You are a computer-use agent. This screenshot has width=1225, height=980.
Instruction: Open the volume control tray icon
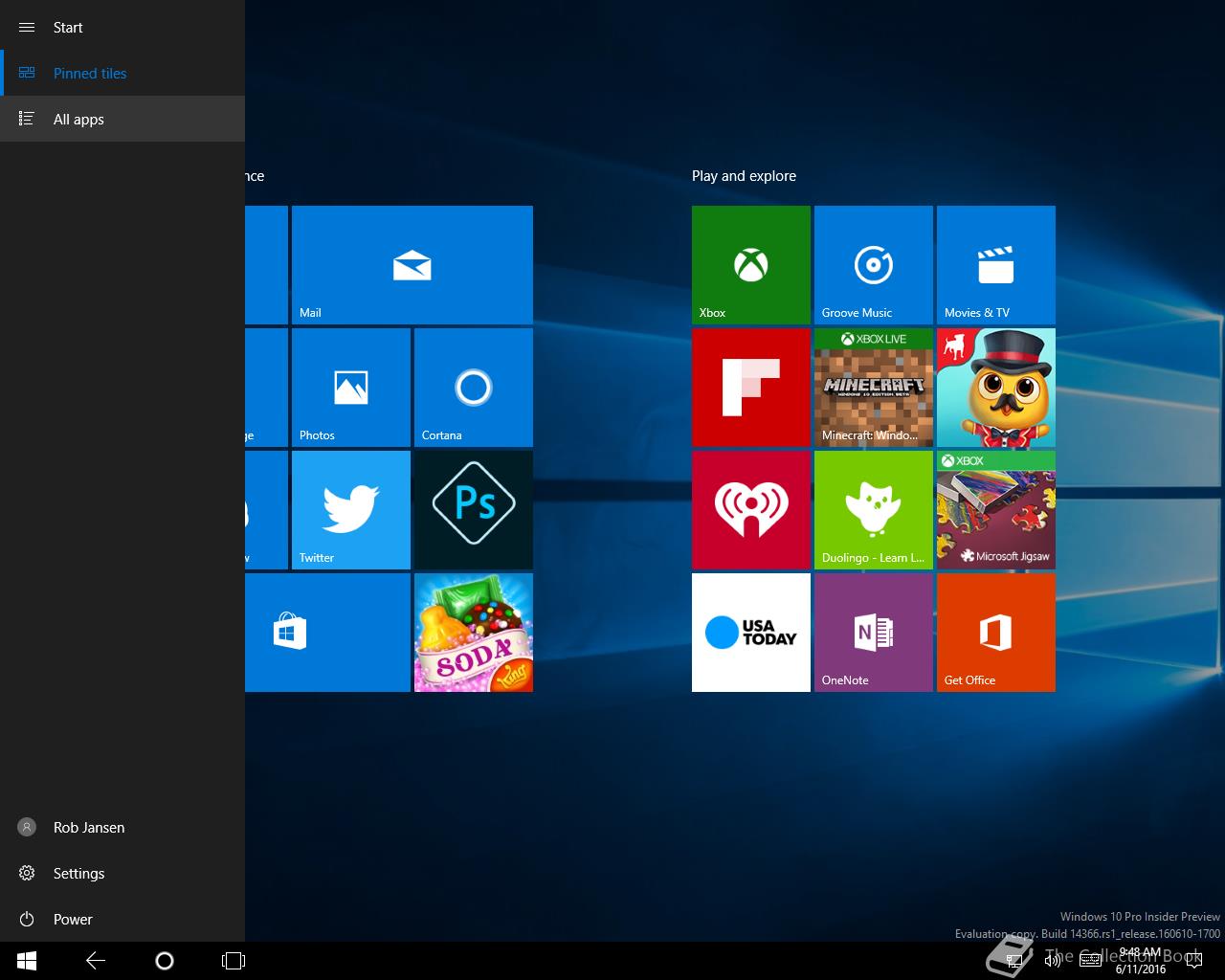pyautogui.click(x=1053, y=961)
